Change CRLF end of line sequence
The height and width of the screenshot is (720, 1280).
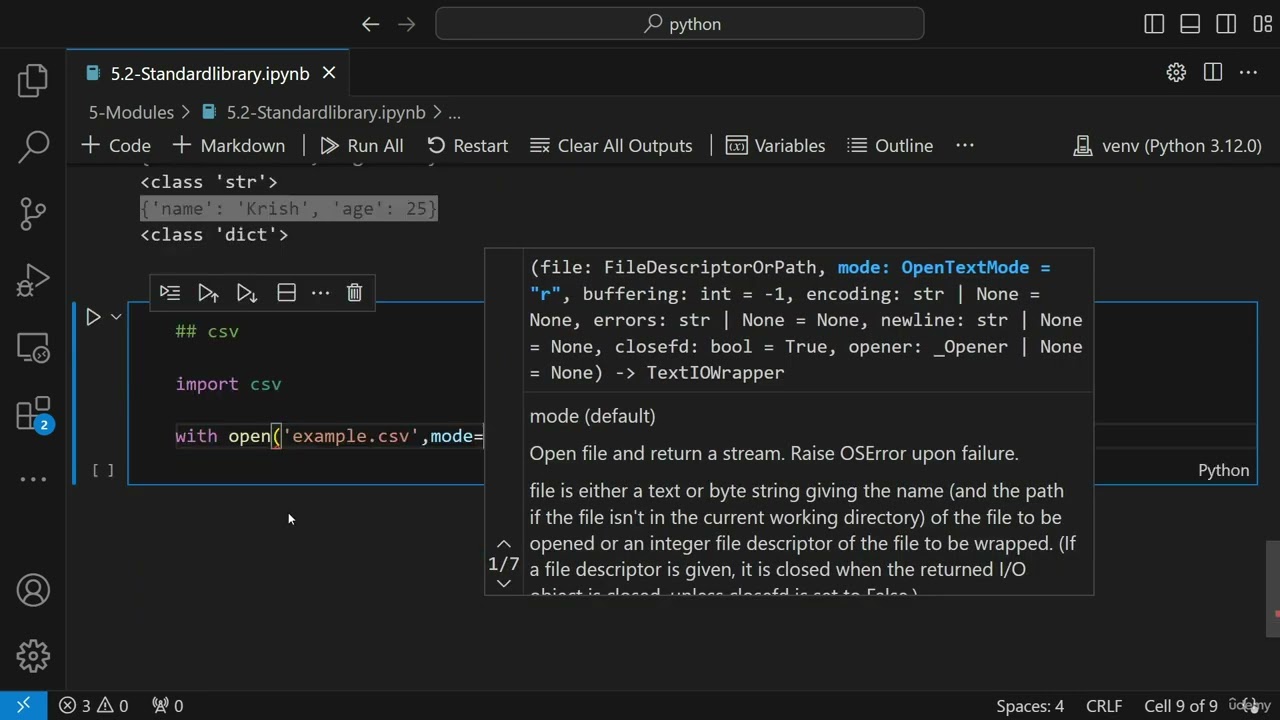(x=1104, y=705)
